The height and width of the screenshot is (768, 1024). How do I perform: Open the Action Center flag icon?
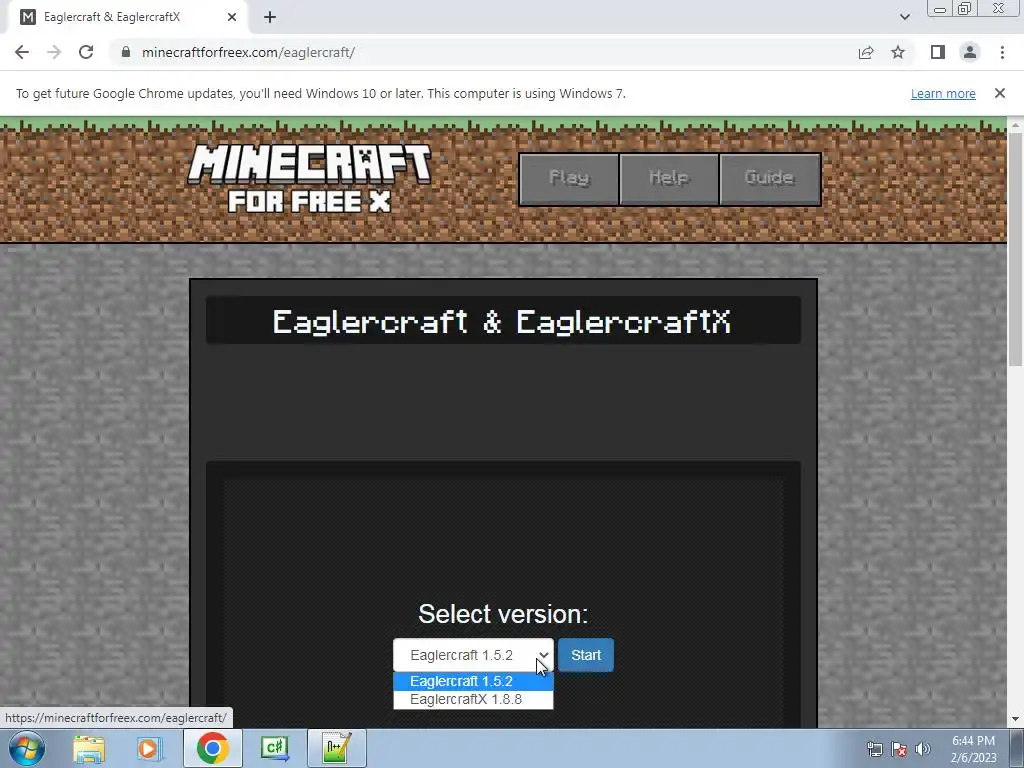[x=899, y=749]
